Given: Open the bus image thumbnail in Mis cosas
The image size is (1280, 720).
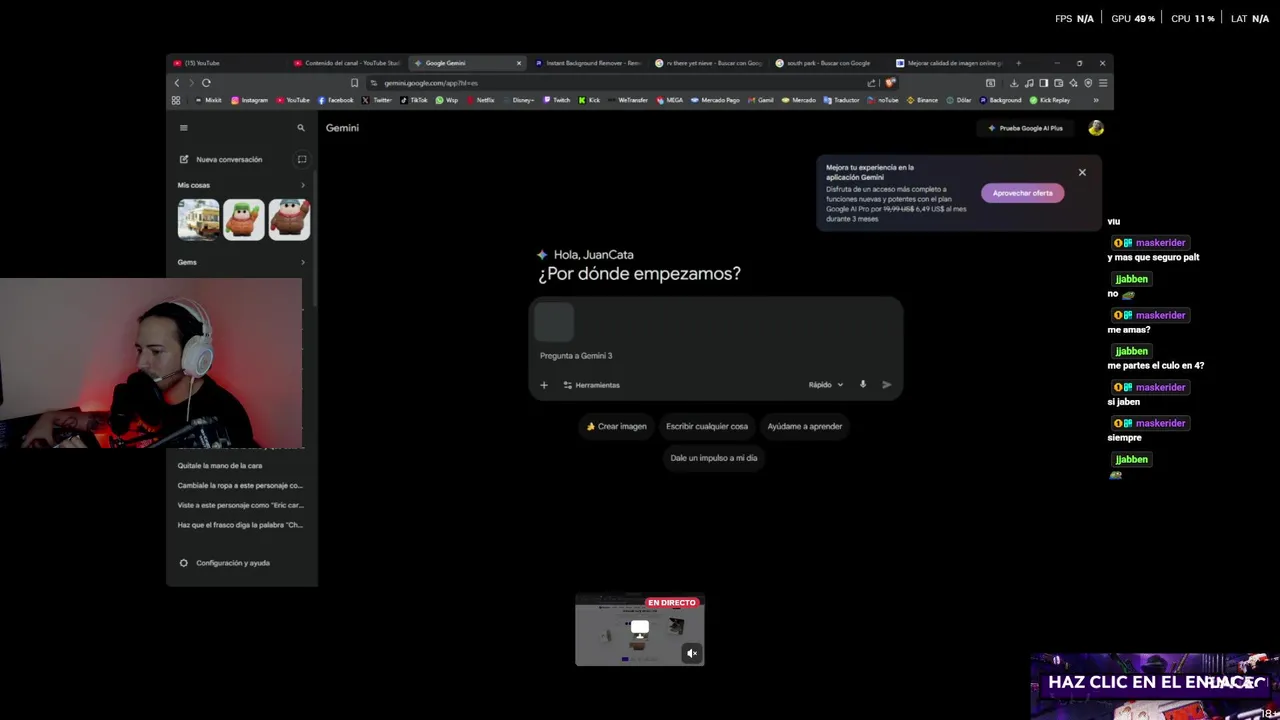Looking at the screenshot, I should 198,220.
